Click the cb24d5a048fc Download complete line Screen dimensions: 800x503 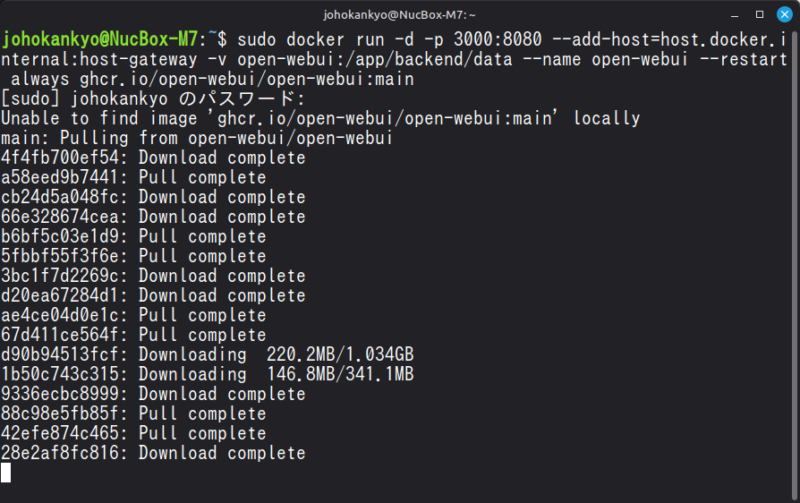click(x=153, y=197)
